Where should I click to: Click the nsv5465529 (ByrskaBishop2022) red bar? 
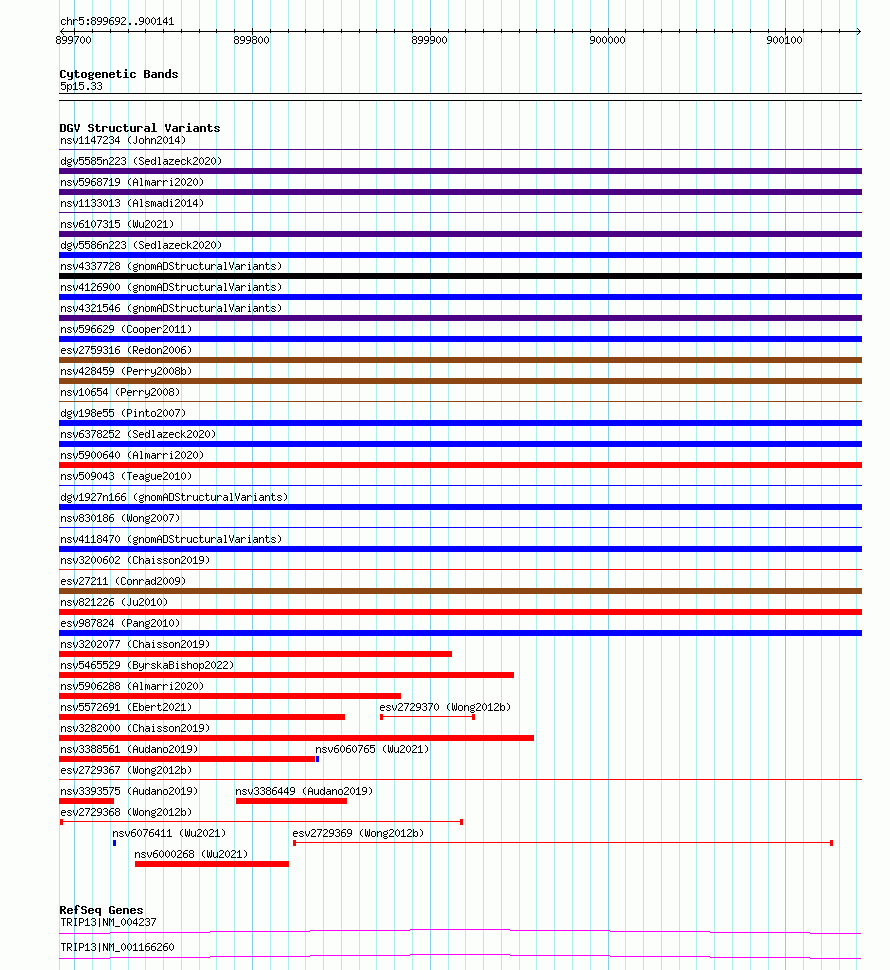[286, 676]
